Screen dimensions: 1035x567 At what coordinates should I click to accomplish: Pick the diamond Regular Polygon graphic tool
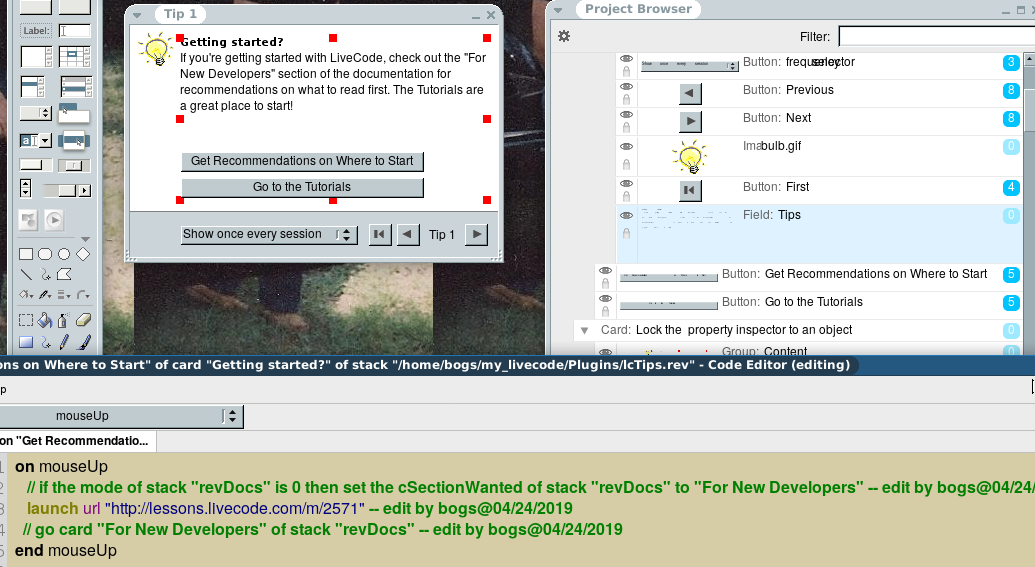point(83,254)
